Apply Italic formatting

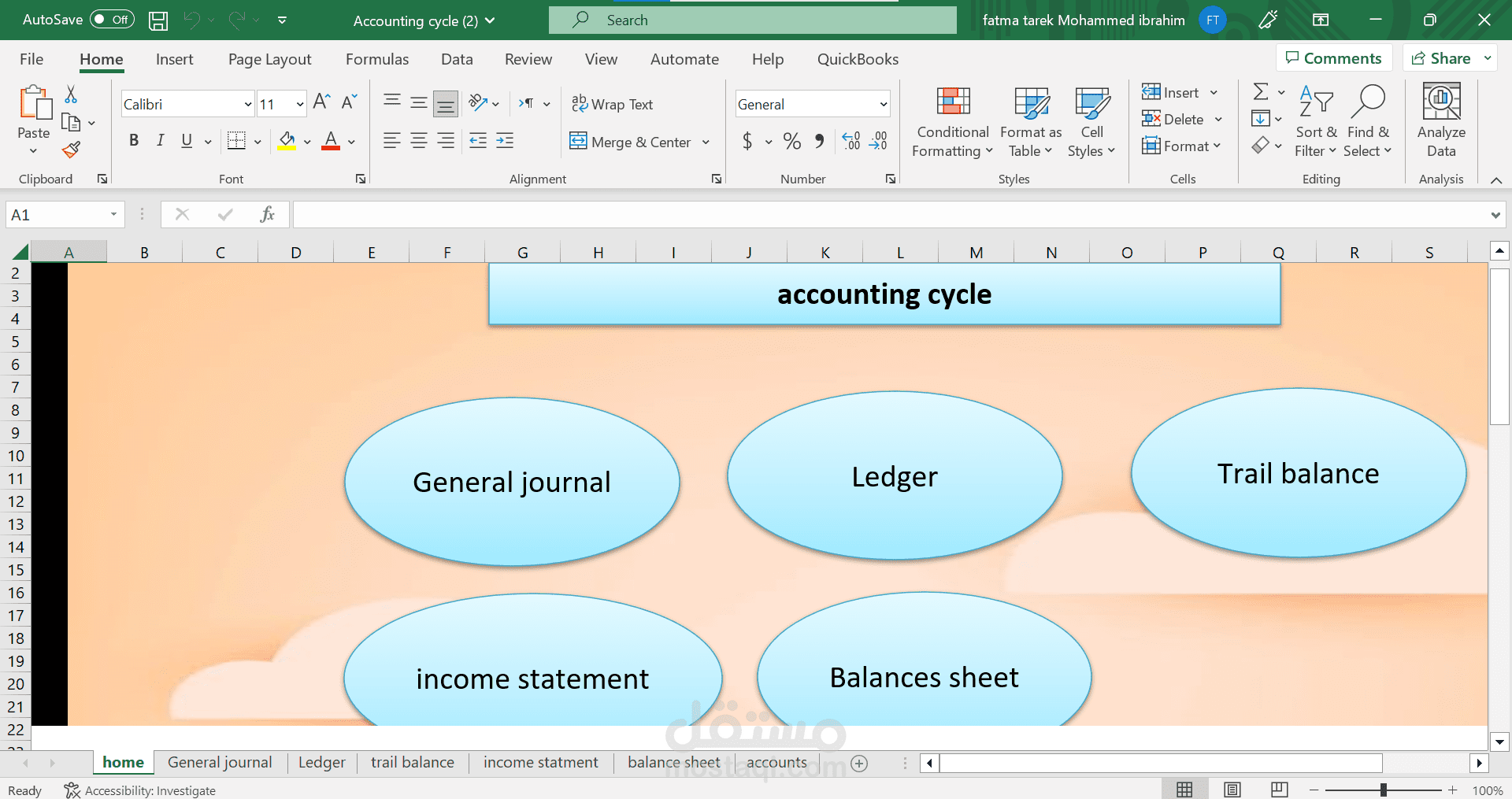pyautogui.click(x=160, y=140)
